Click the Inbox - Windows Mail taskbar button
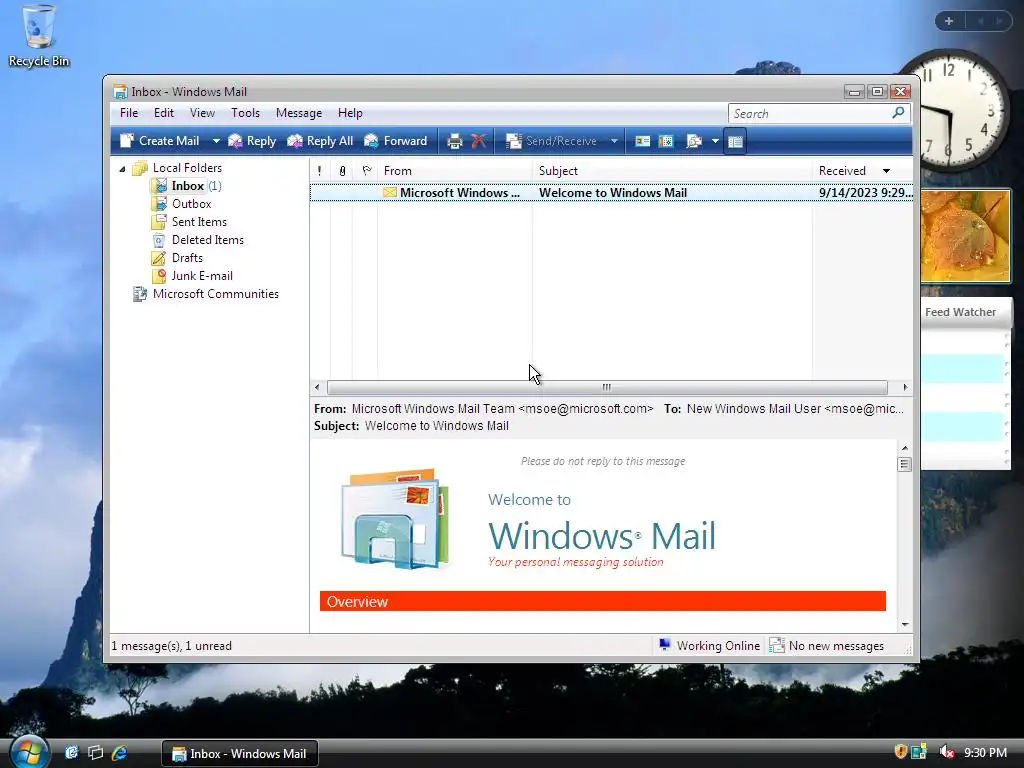This screenshot has width=1024, height=768. pyautogui.click(x=240, y=754)
